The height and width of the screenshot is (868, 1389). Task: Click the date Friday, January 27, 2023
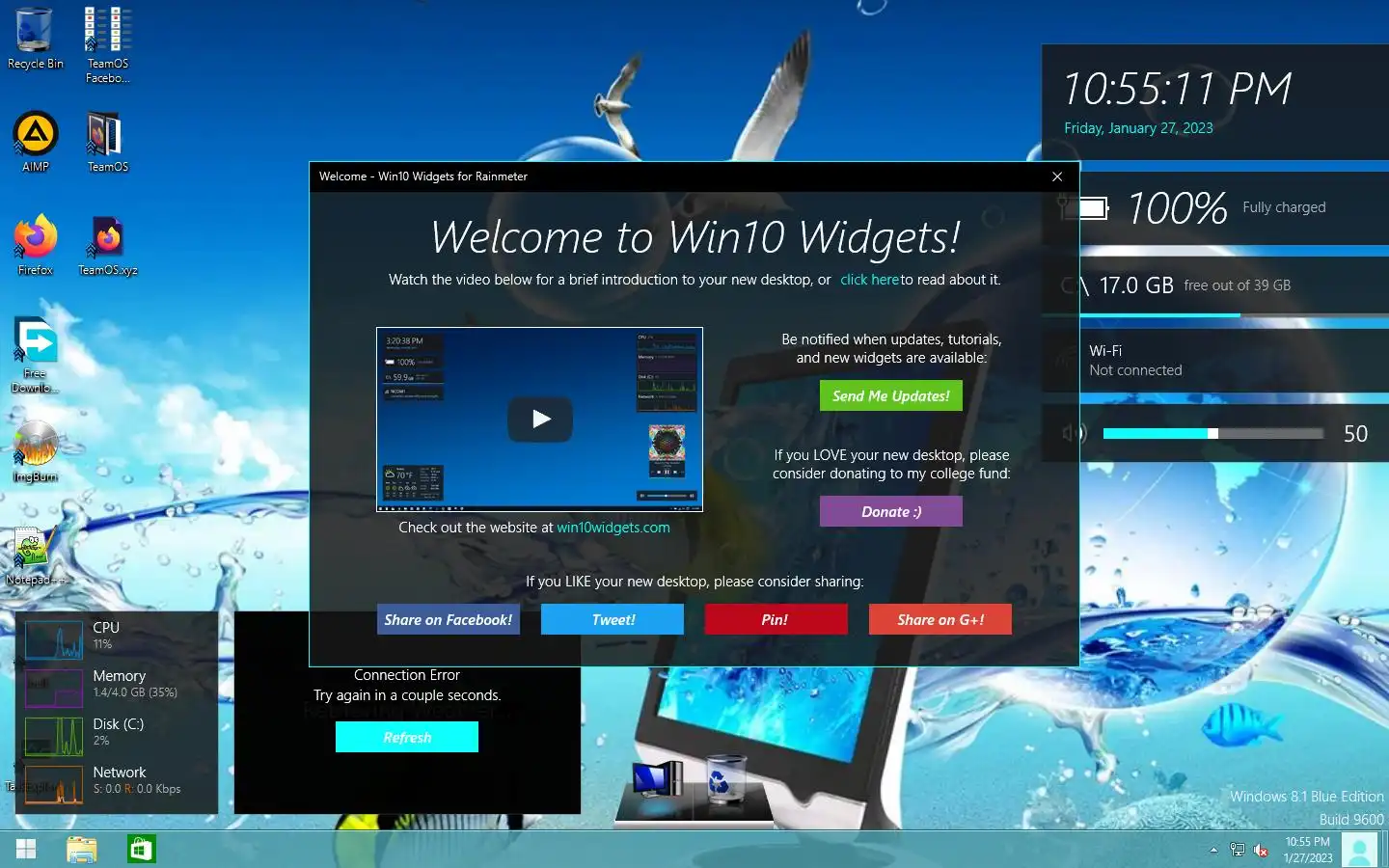(1138, 128)
